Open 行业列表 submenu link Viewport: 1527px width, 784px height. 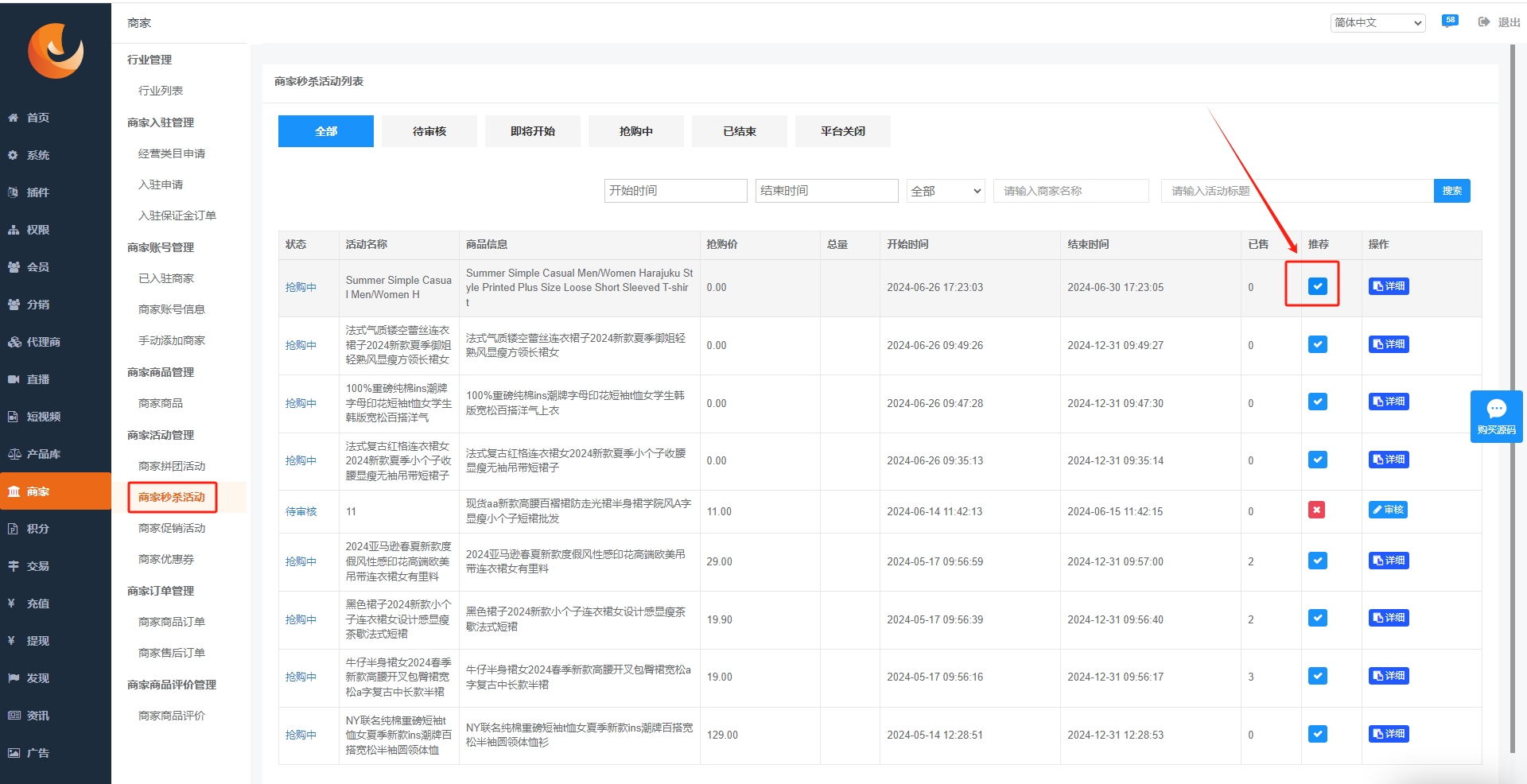161,91
